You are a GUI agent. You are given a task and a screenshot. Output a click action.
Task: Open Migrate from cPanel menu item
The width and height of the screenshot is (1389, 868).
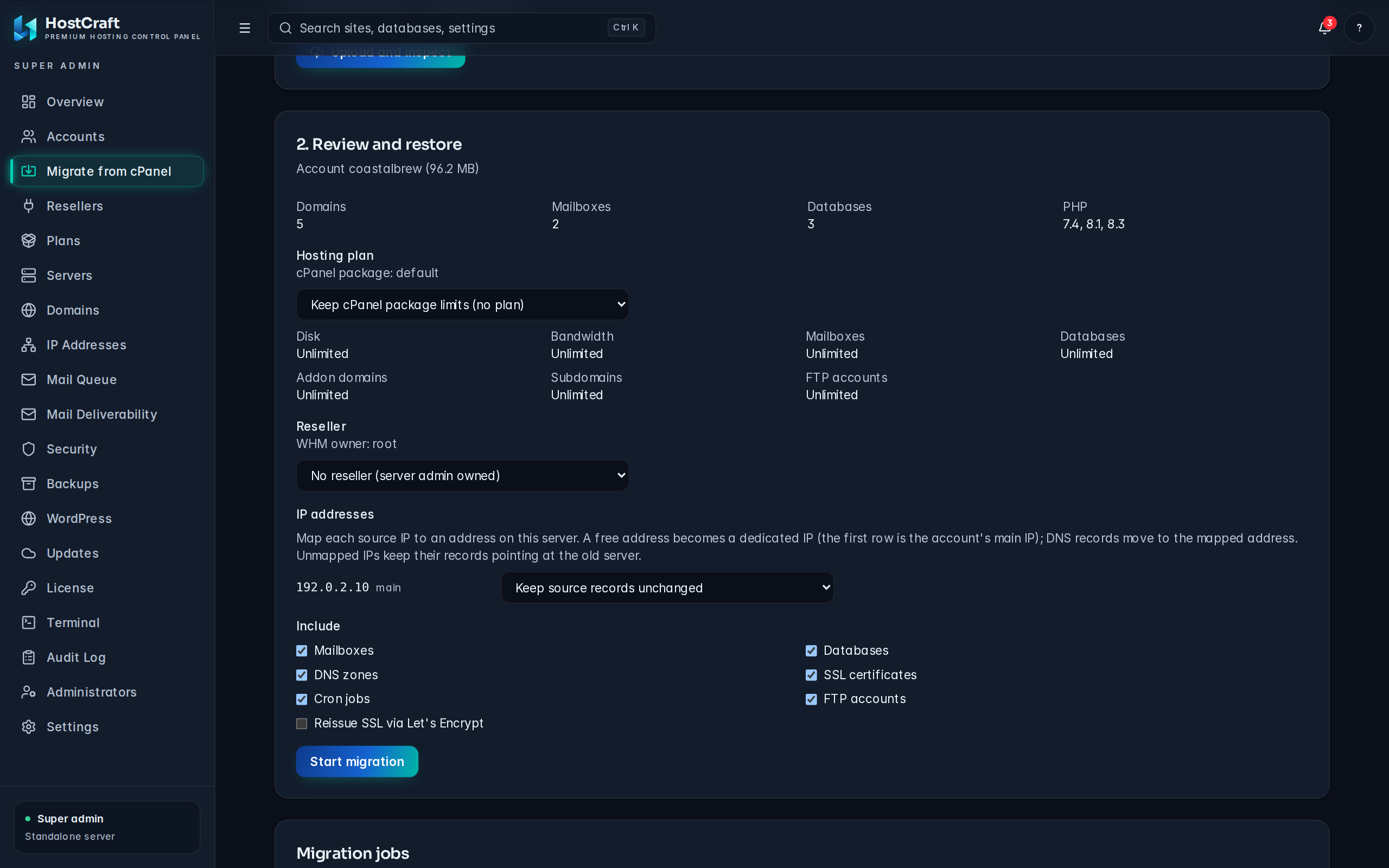point(107,171)
